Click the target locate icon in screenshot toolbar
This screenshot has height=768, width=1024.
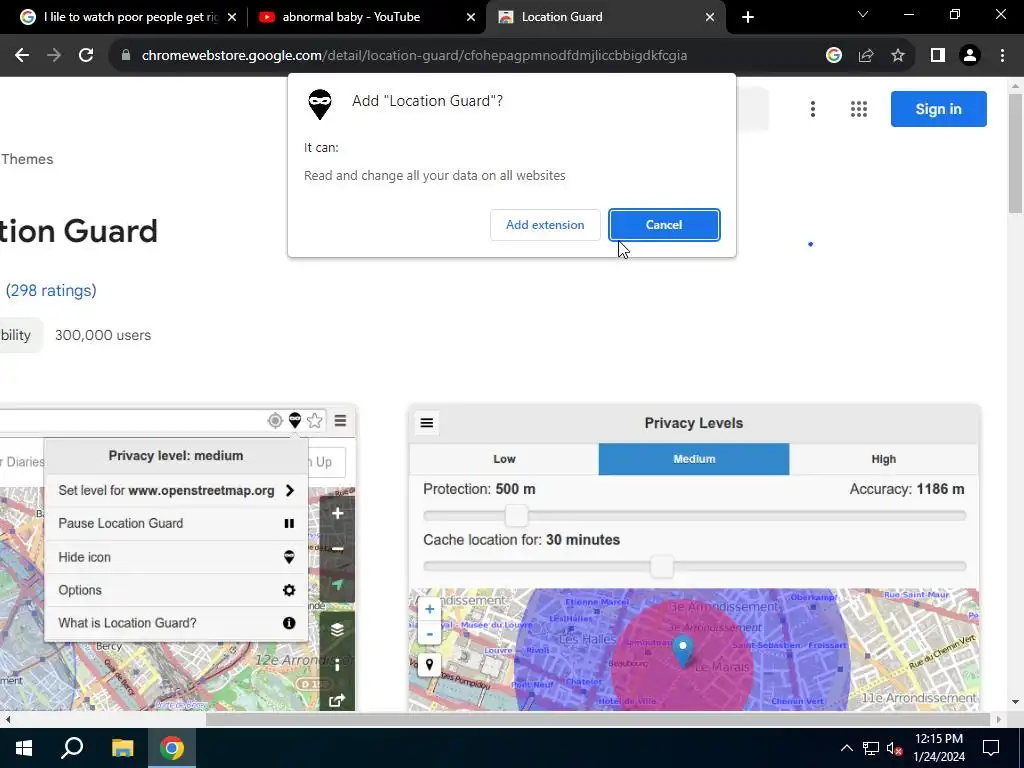click(275, 421)
